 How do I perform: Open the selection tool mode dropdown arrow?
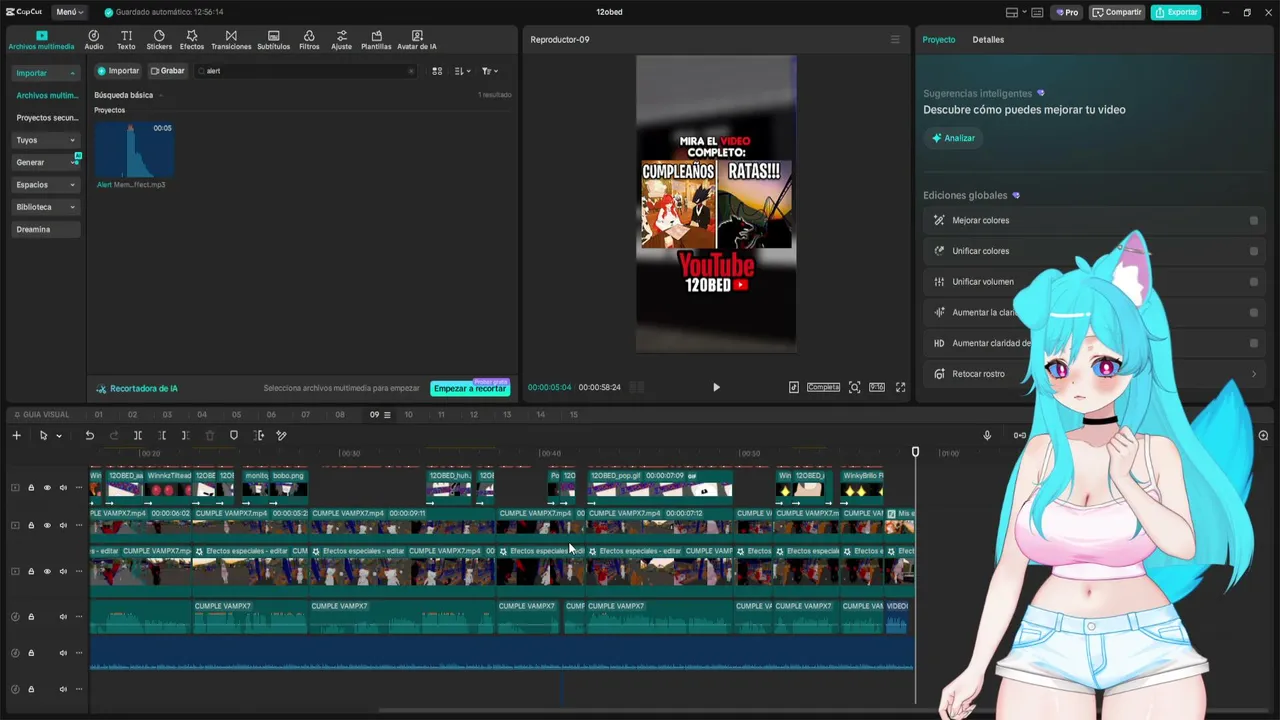[x=59, y=436]
